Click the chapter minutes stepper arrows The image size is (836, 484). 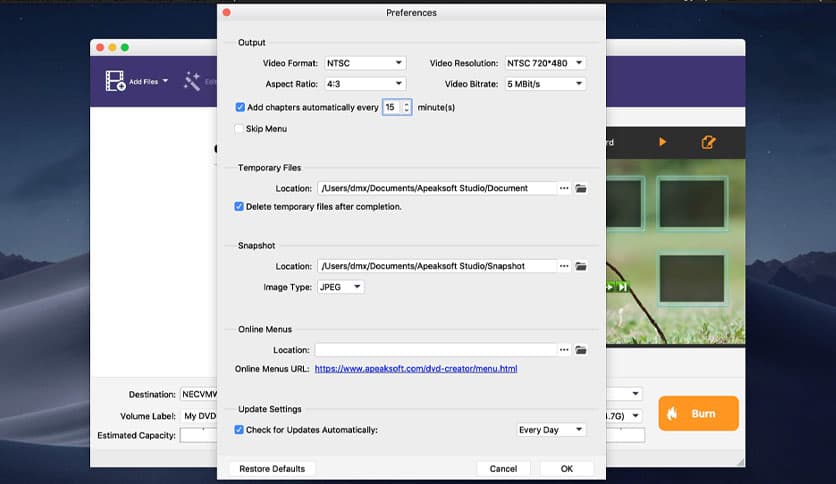[406, 107]
